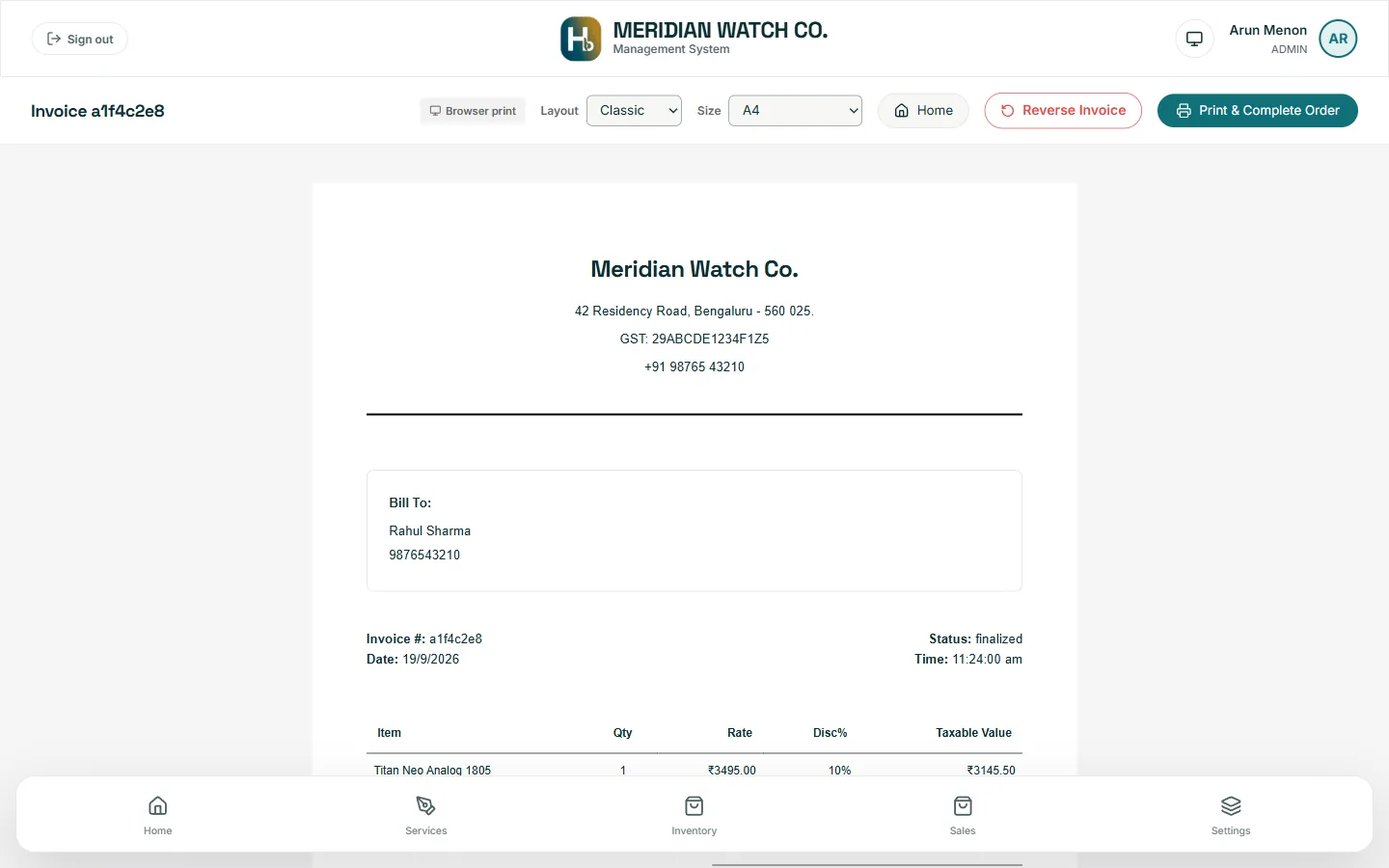Sign out of the account
1389x868 pixels.
pos(80,39)
